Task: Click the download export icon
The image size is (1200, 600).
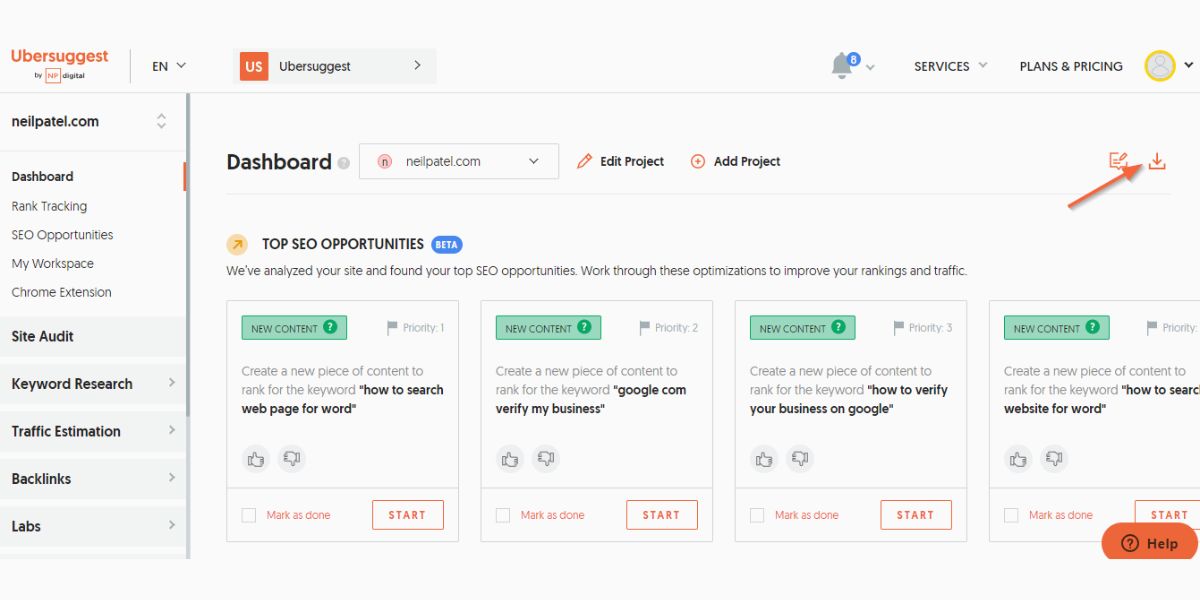Action: [x=1157, y=161]
